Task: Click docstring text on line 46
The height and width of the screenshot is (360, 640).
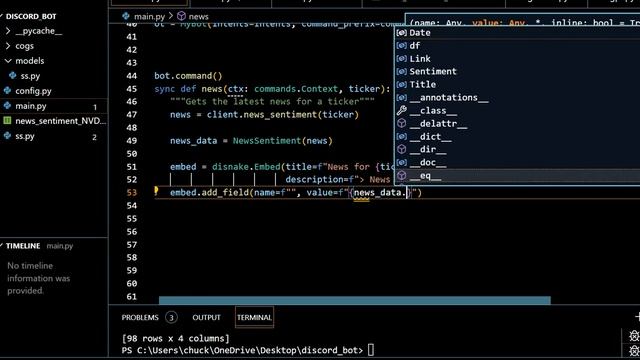Action: (272, 102)
